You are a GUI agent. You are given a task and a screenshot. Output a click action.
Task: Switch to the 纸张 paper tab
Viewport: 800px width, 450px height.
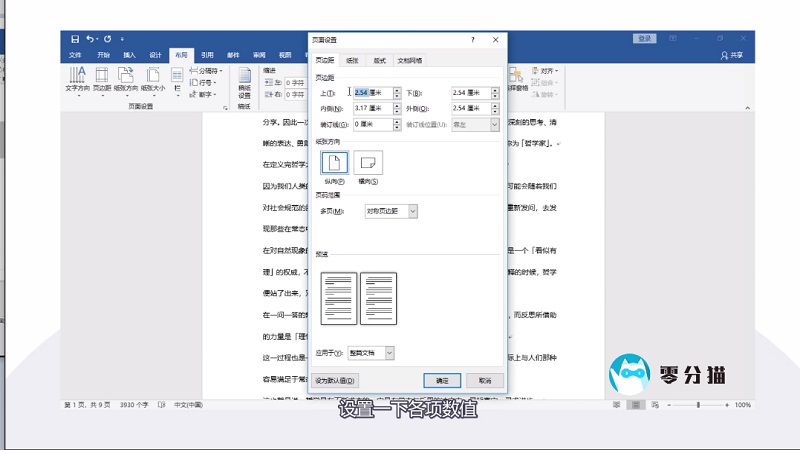(x=352, y=60)
